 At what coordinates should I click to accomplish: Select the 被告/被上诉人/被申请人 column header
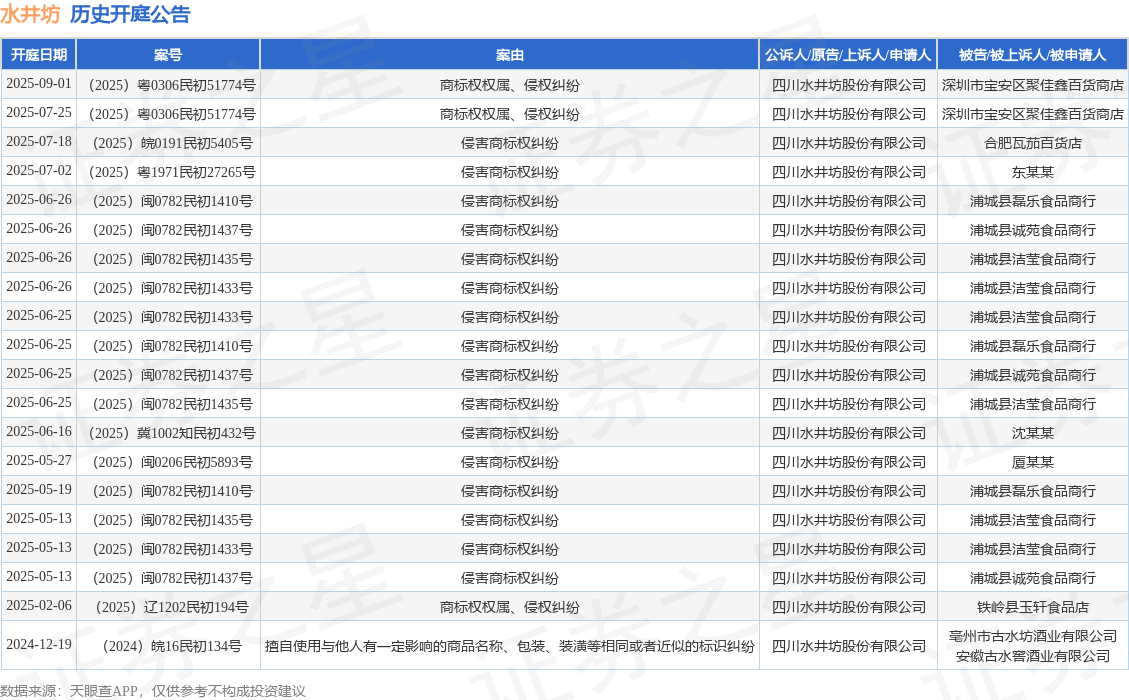[1033, 55]
